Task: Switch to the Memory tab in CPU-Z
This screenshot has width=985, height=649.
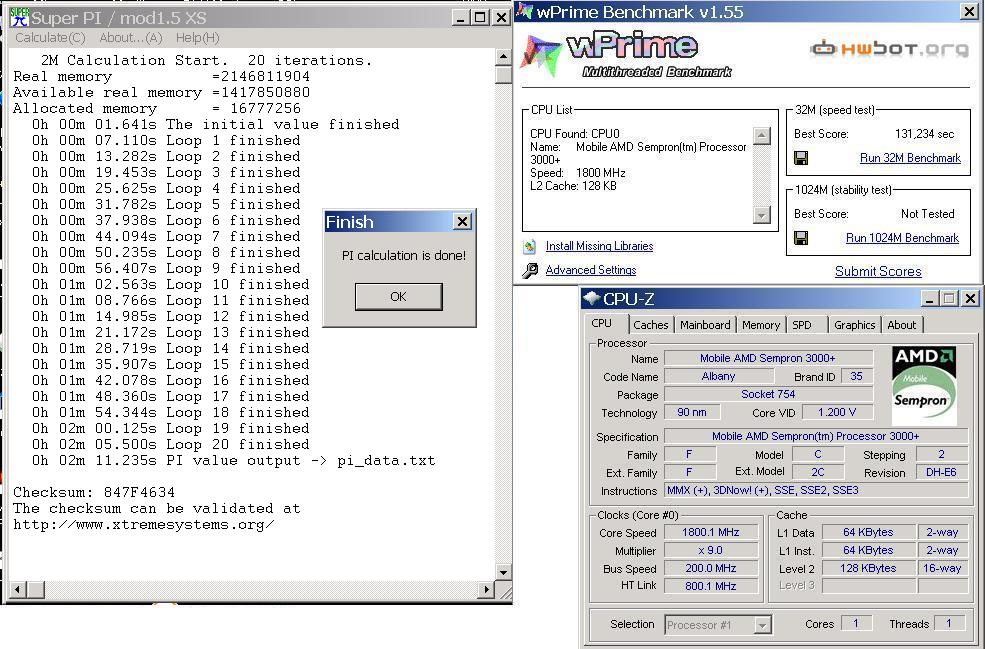Action: 761,325
